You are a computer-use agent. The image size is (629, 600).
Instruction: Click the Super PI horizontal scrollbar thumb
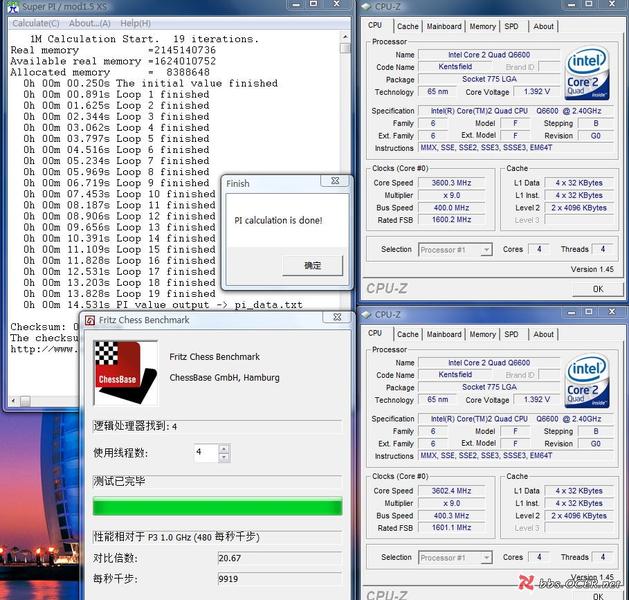pyautogui.click(x=25, y=401)
